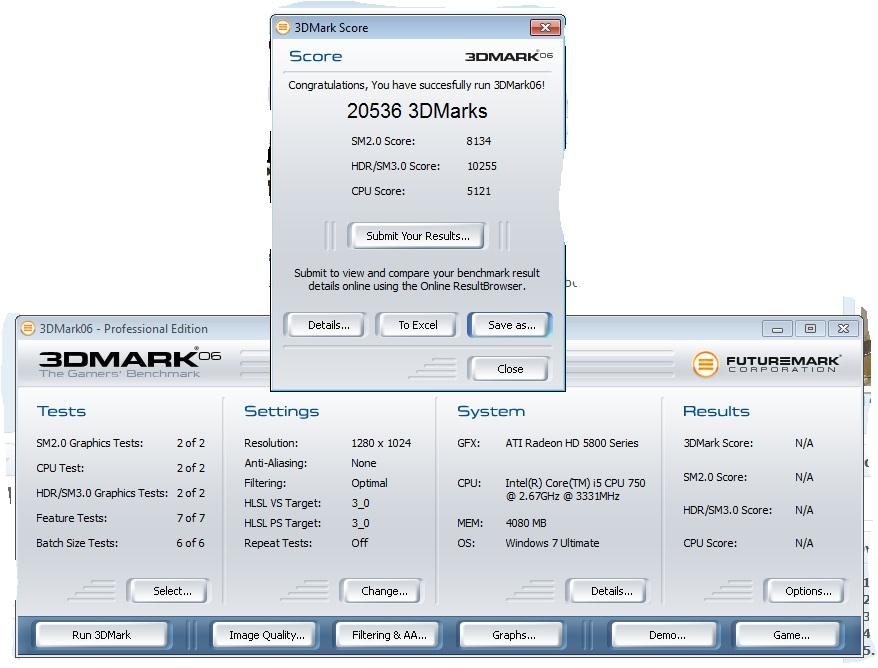Image resolution: width=878 pixels, height=668 pixels.
Task: Click Submit Your Results button
Action: tap(418, 236)
